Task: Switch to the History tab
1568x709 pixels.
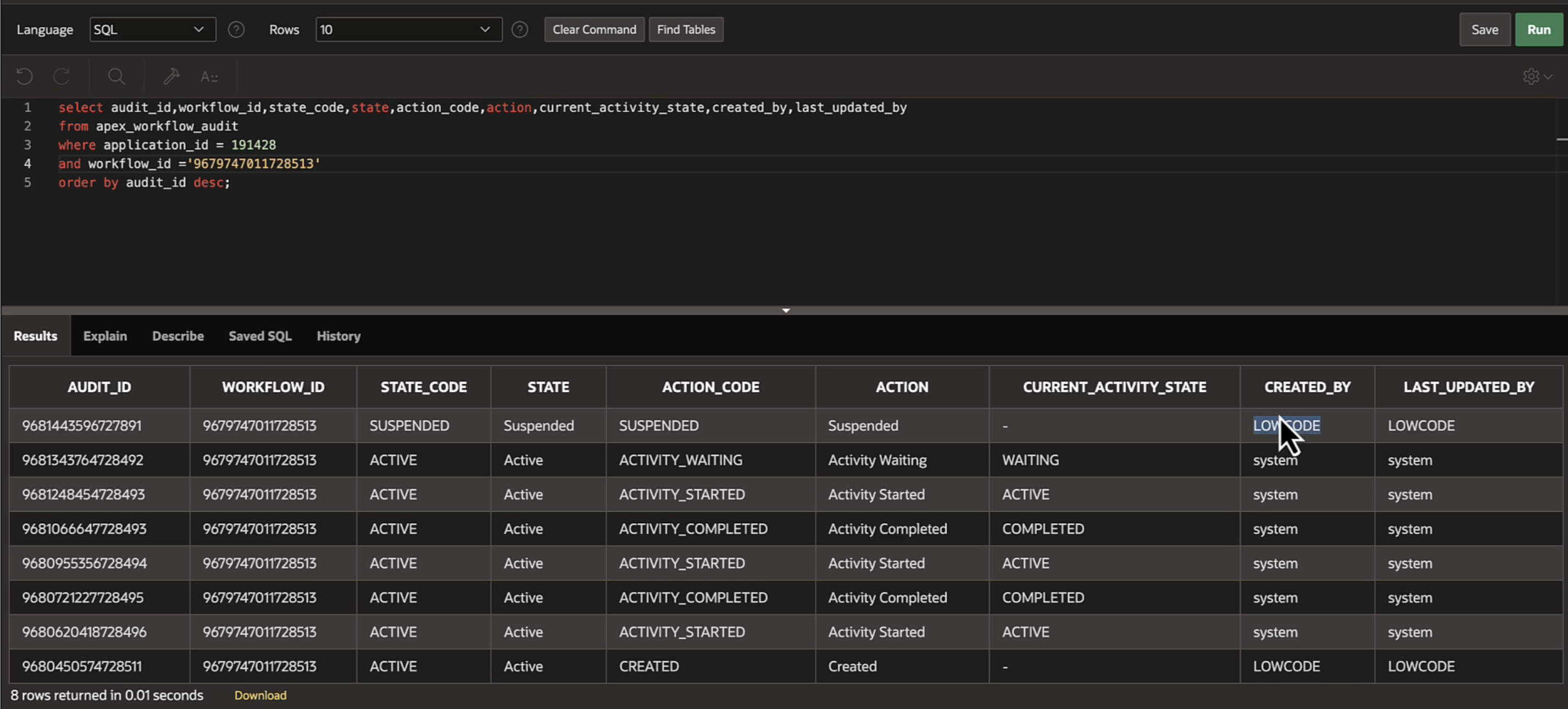Action: tap(338, 336)
